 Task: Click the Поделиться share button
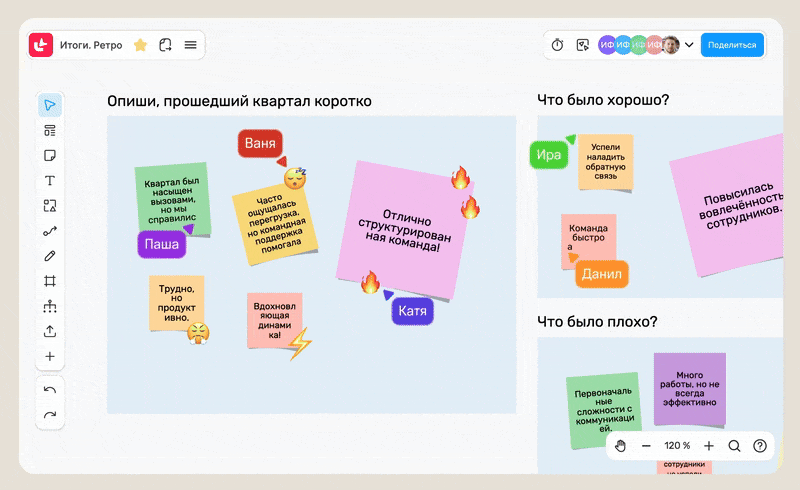[x=732, y=45]
